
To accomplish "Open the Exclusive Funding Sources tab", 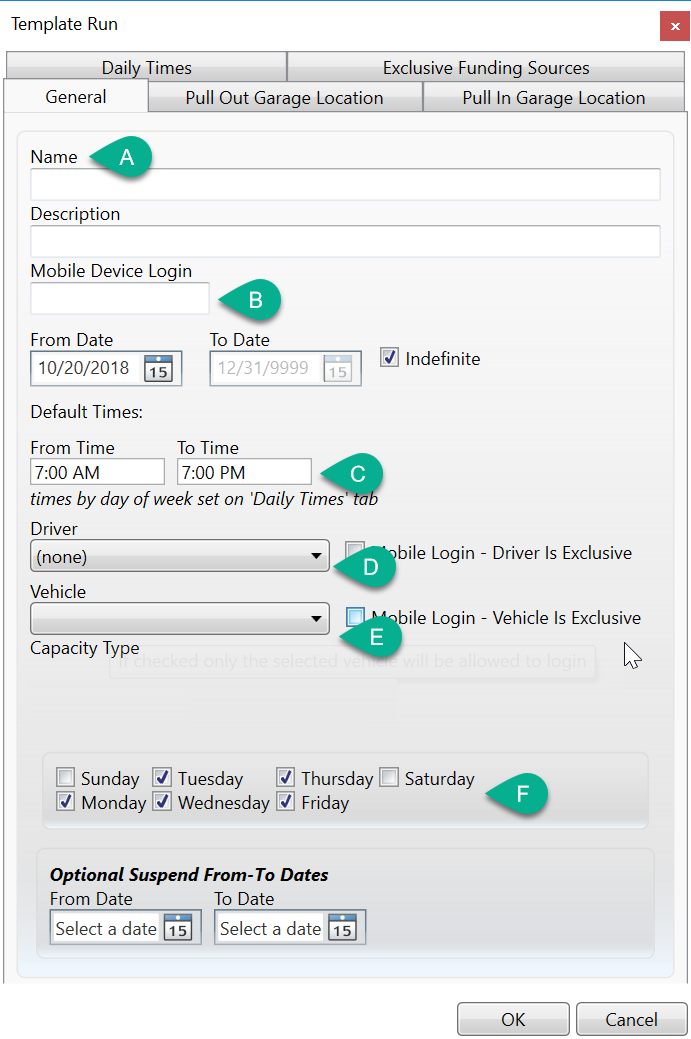I will click(486, 68).
